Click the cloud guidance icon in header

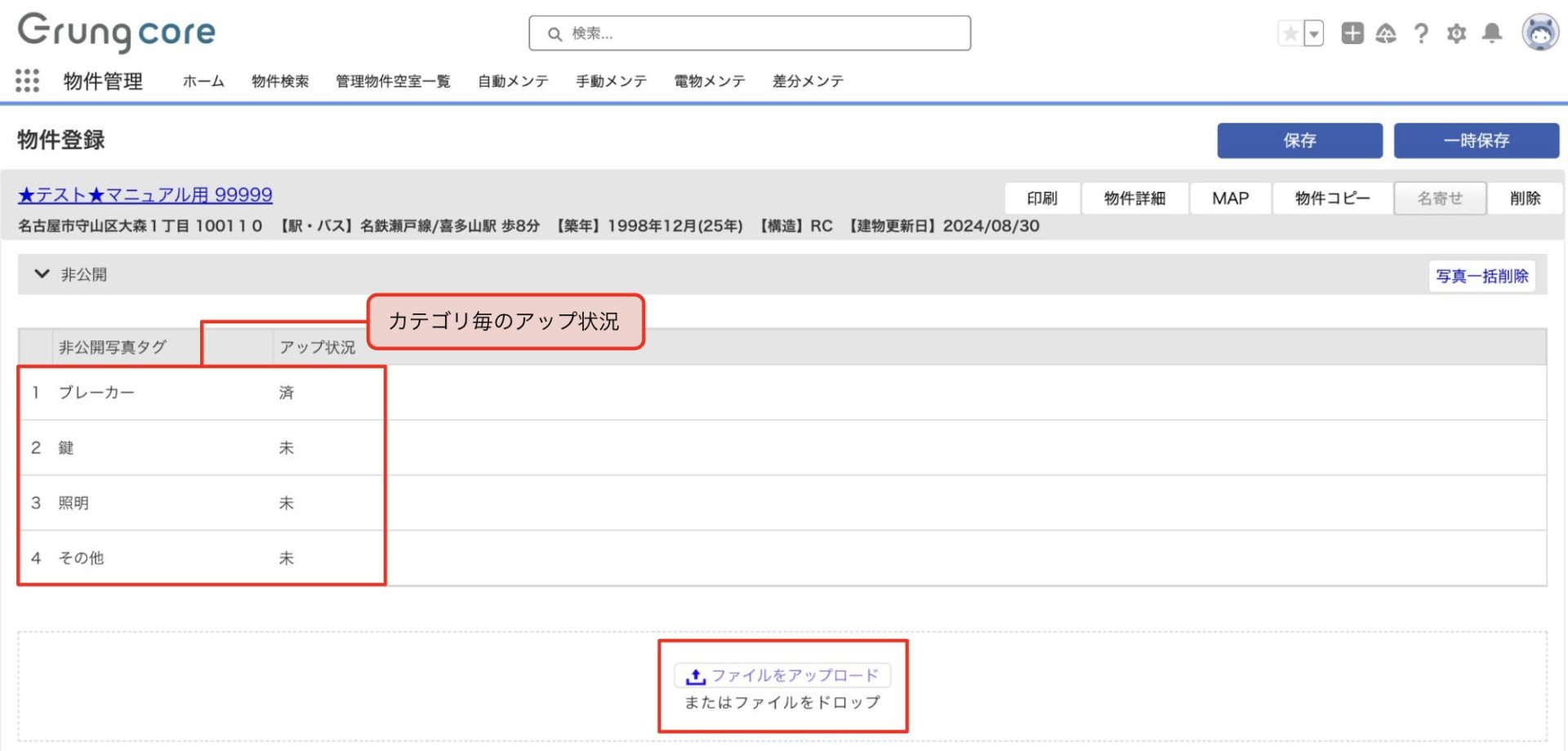(x=1386, y=33)
